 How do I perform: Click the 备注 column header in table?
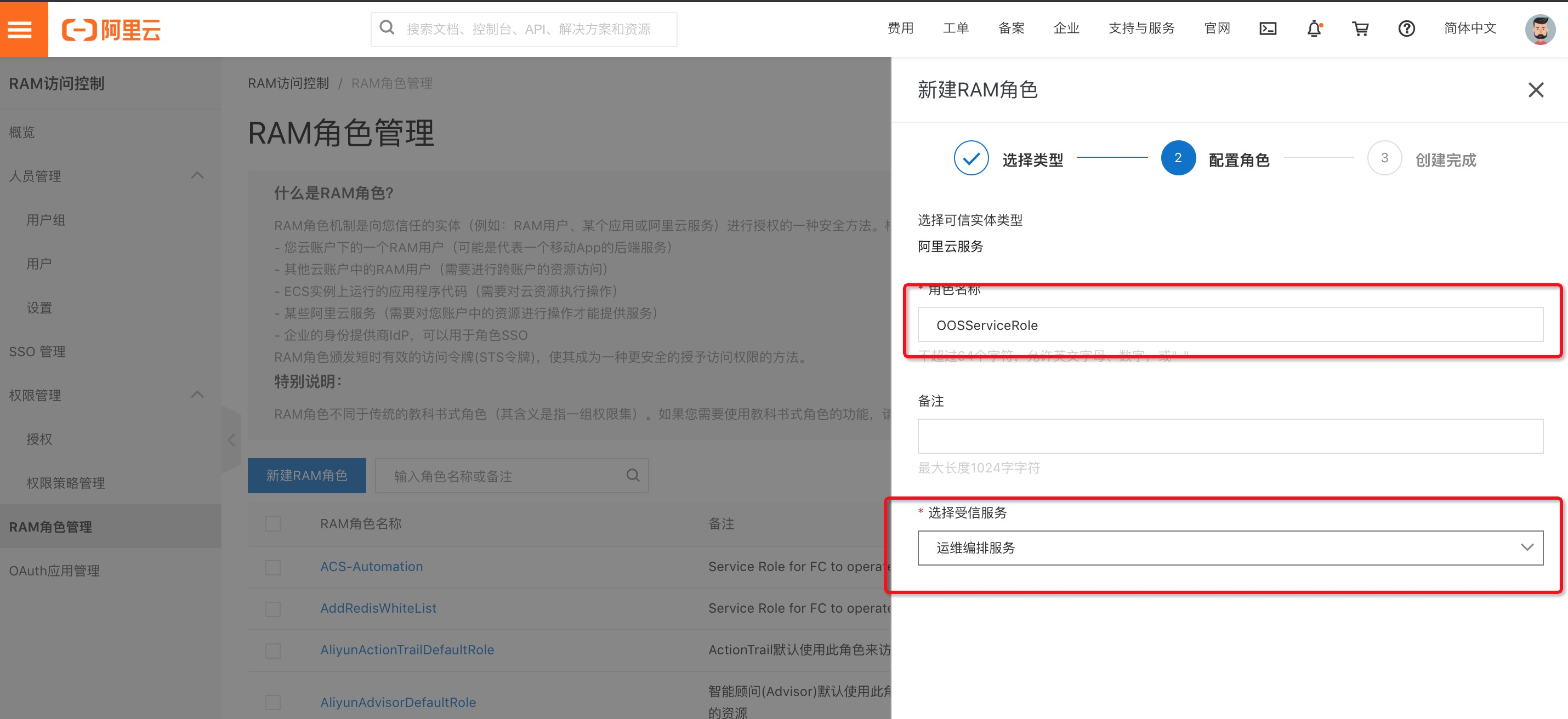[x=721, y=524]
